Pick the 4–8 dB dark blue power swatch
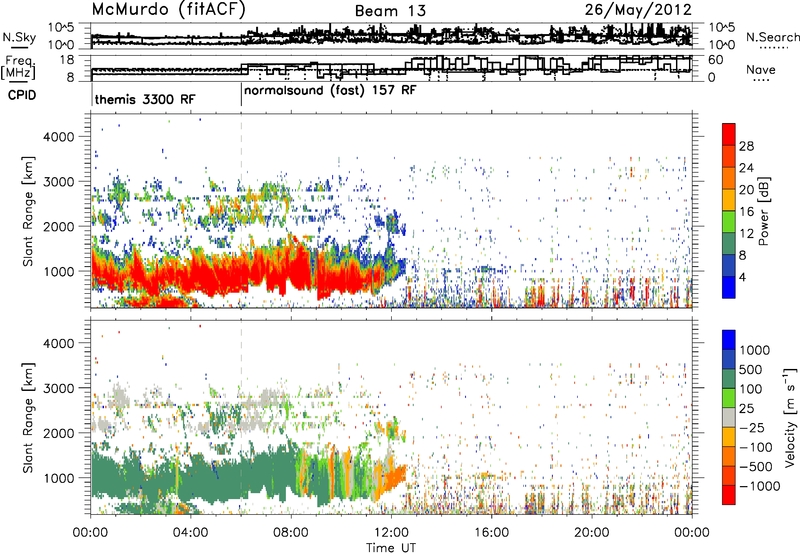Screen dimensions: 800x554 729,266
